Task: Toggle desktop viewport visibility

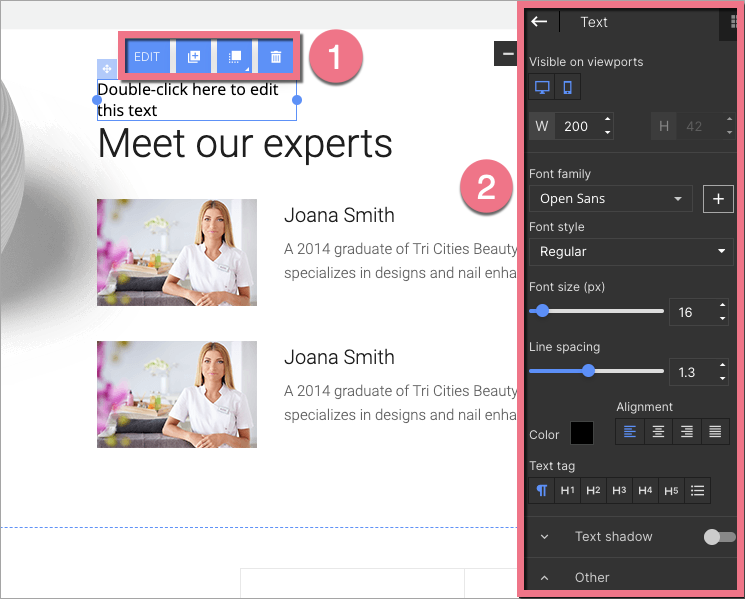Action: [542, 87]
